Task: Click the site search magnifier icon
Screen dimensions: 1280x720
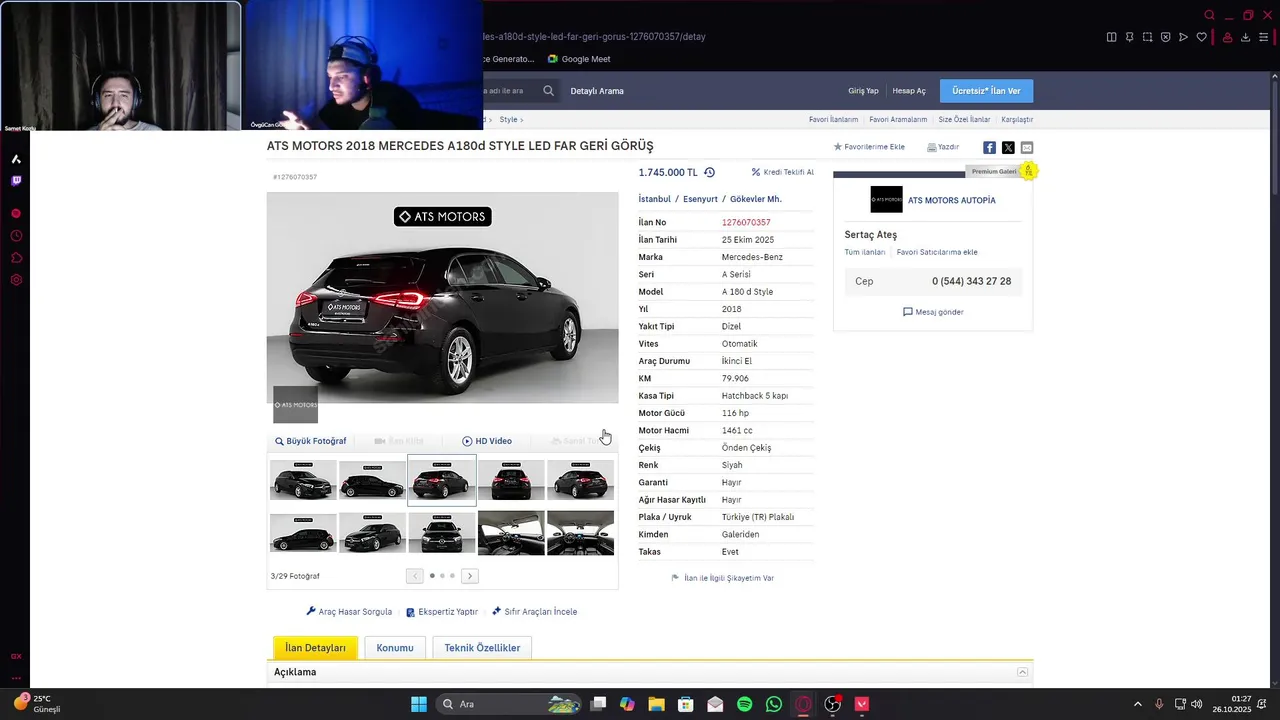Action: click(x=549, y=91)
